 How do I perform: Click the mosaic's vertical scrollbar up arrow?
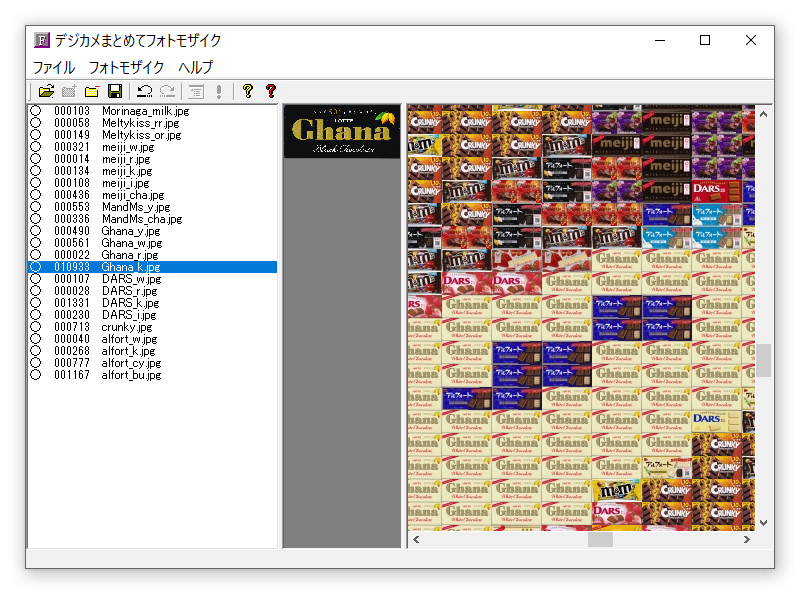763,114
